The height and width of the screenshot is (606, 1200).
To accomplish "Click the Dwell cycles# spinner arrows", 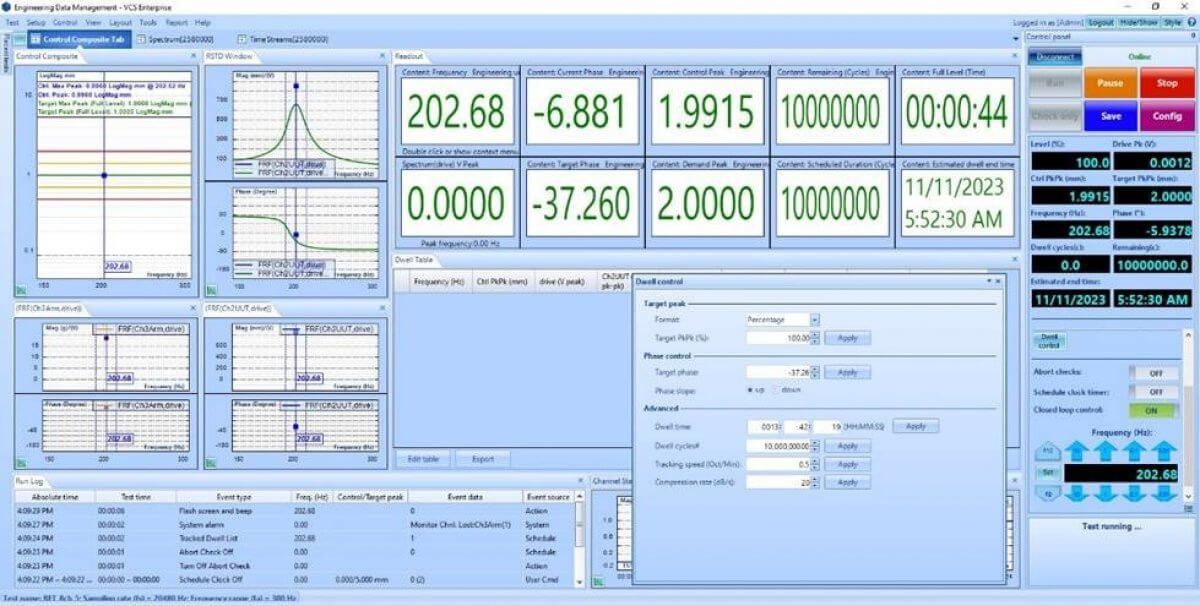I will (x=815, y=445).
